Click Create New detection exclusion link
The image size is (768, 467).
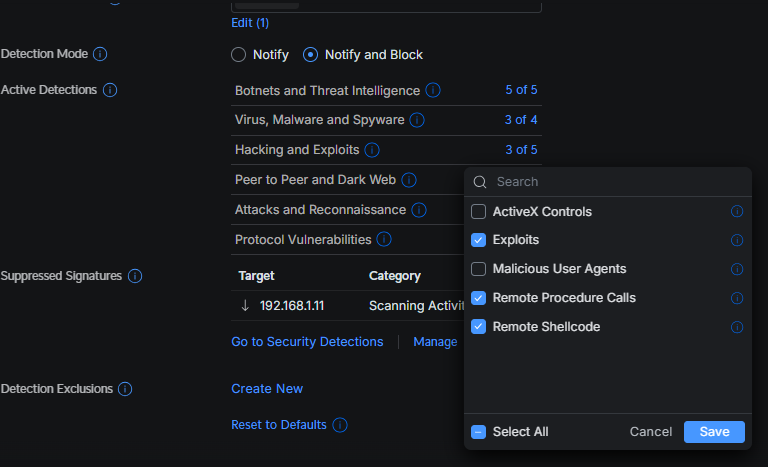tap(267, 389)
